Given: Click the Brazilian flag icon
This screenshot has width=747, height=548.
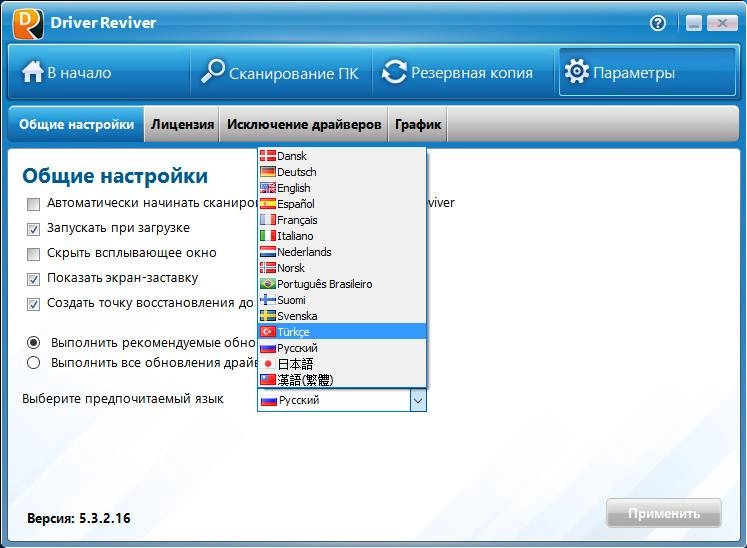Looking at the screenshot, I should click(x=268, y=284).
